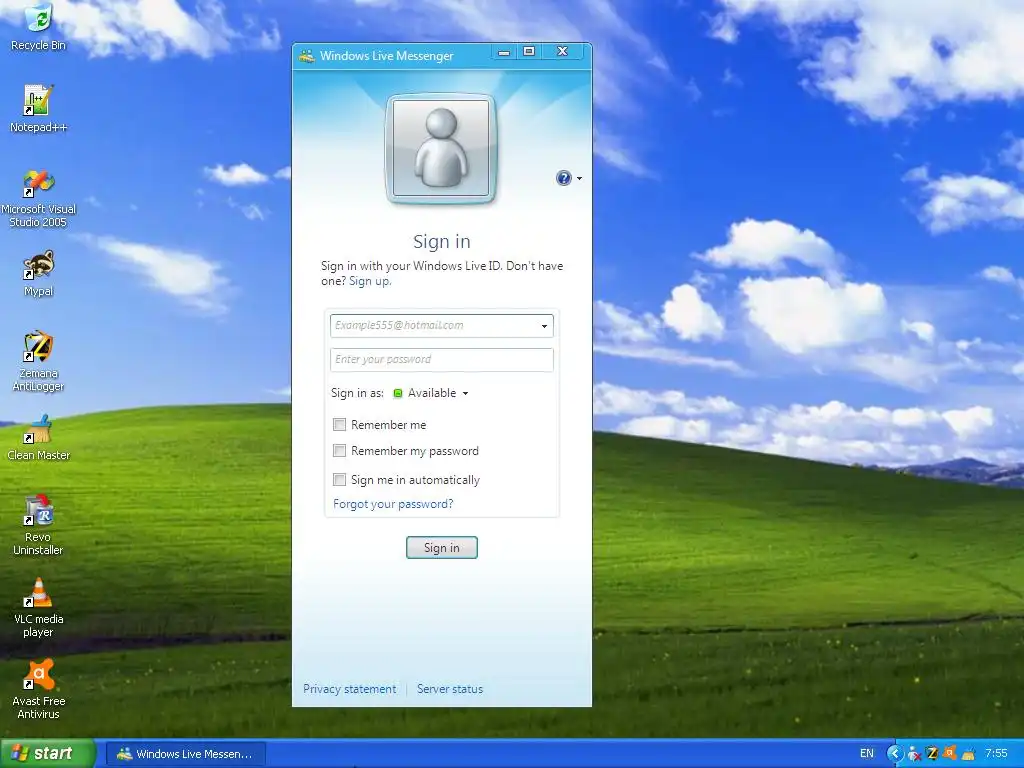Expand hidden tray icons with arrow
This screenshot has height=768, width=1024.
(x=895, y=753)
